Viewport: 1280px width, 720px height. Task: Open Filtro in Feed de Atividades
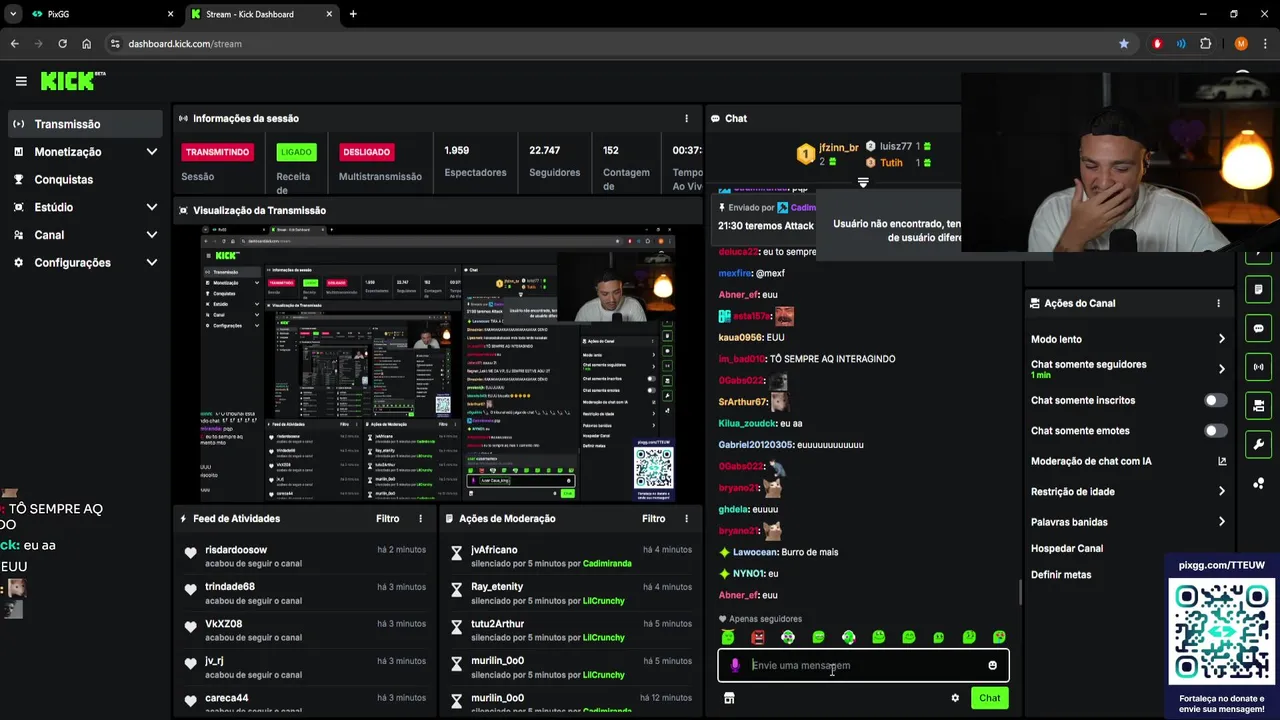pyautogui.click(x=387, y=519)
